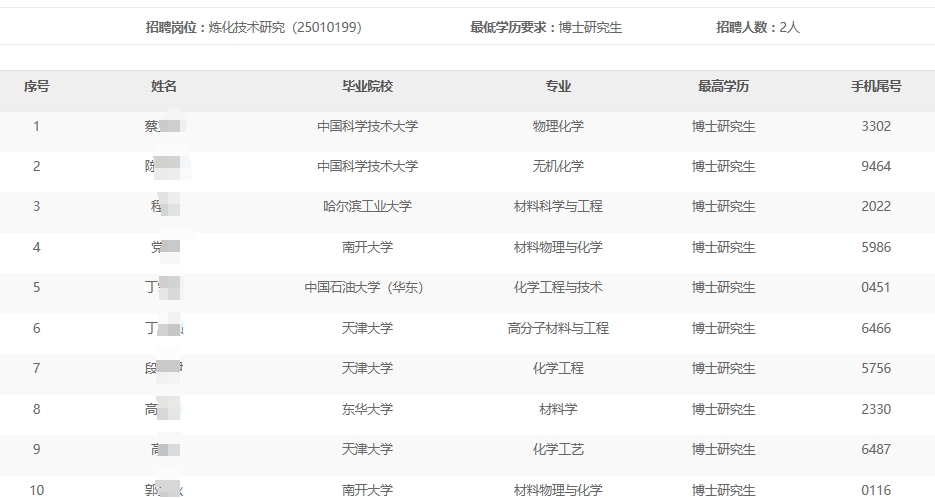Screen dimensions: 935x498
Task: Click phone tail number 9464
Action: pyautogui.click(x=876, y=167)
